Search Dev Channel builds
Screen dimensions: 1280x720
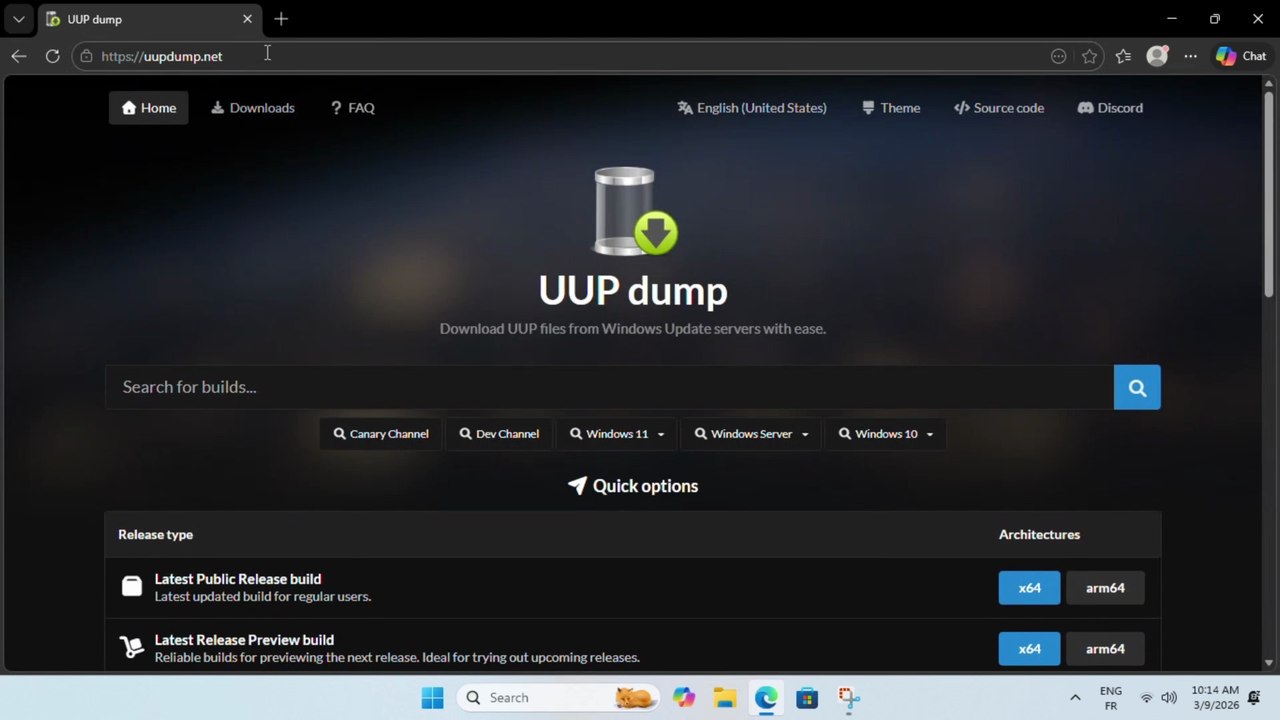pos(499,434)
